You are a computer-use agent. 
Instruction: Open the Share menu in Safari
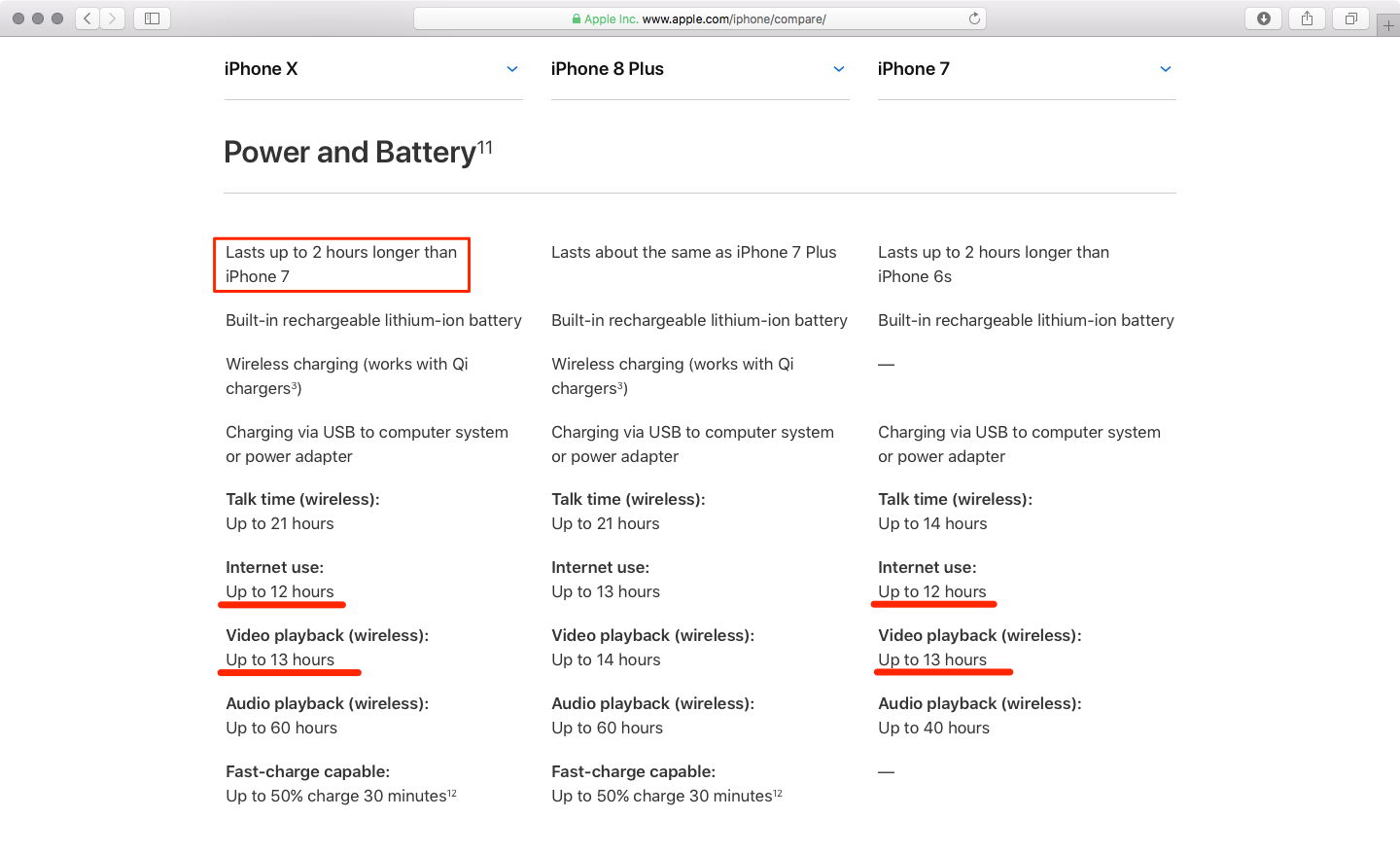point(1307,18)
